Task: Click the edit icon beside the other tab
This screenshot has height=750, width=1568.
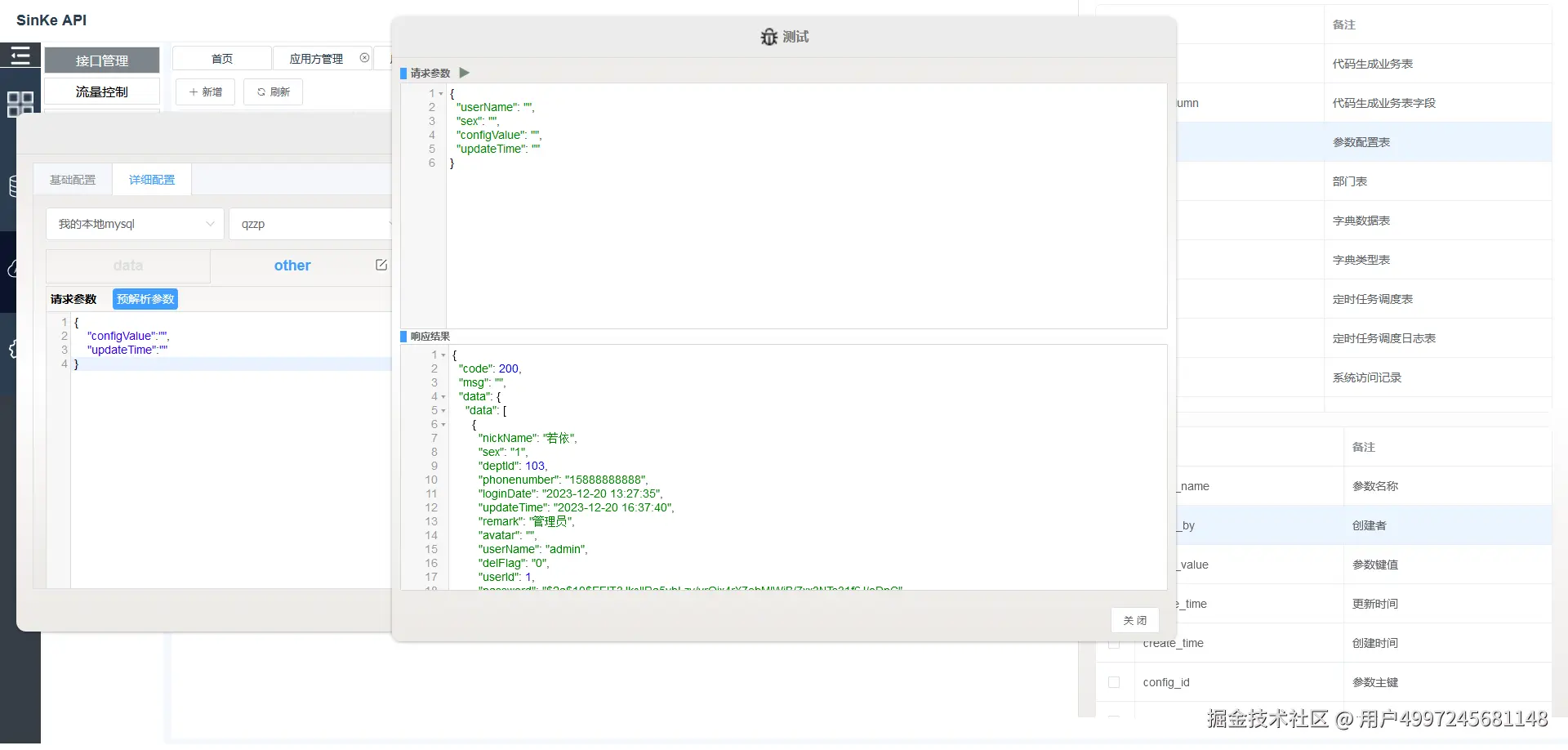Action: 381,265
